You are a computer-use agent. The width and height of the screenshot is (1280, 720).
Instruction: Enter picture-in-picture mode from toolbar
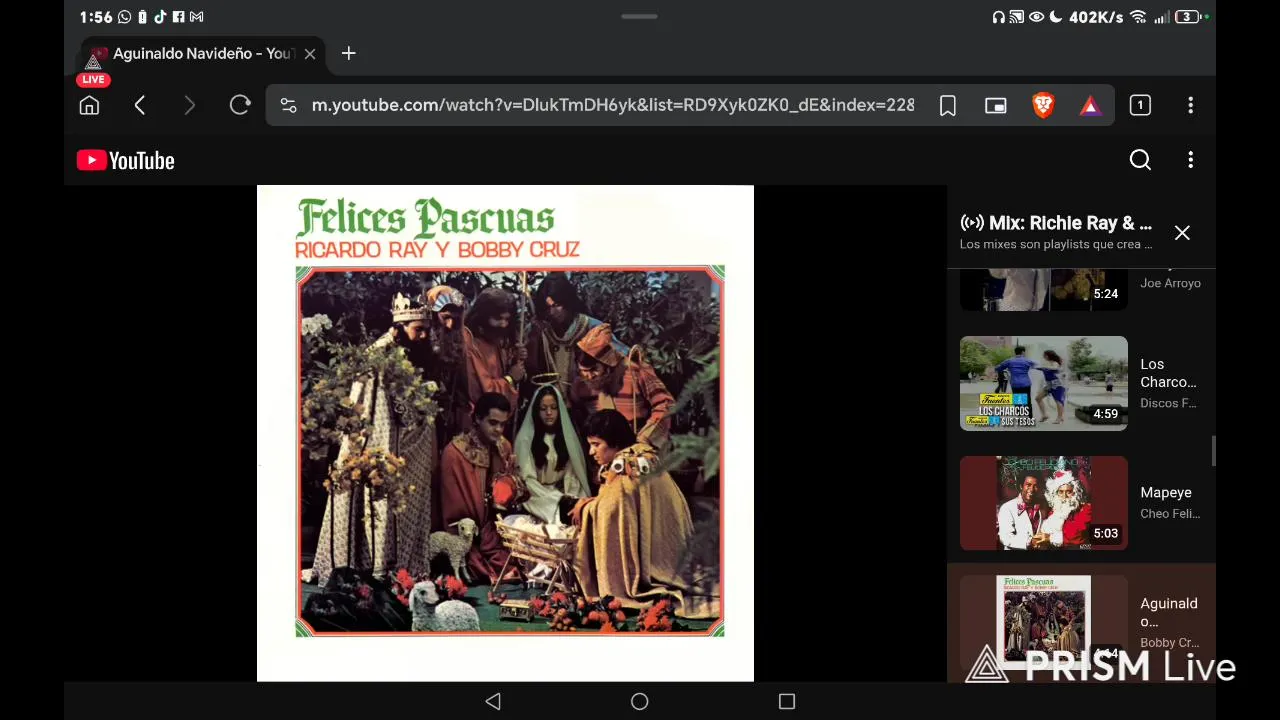pyautogui.click(x=996, y=105)
